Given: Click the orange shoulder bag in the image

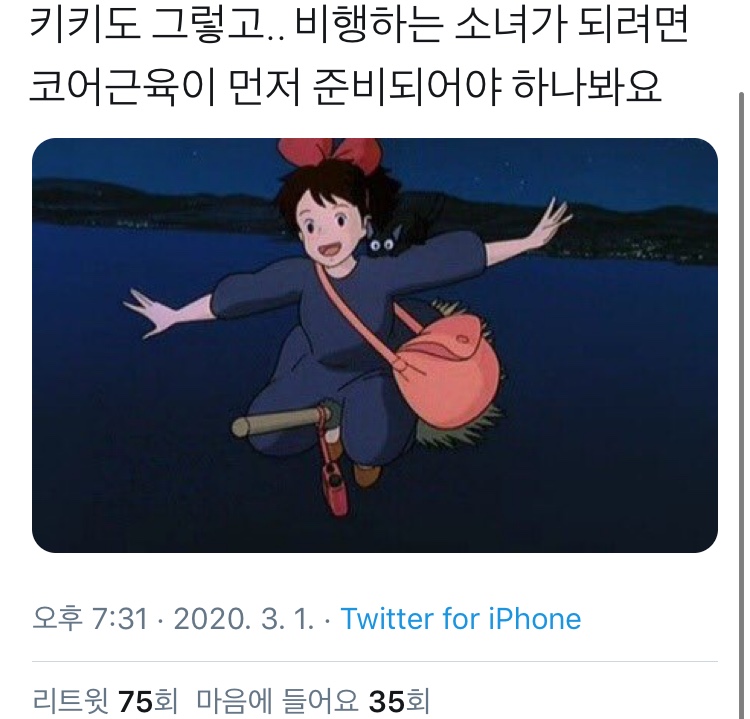Looking at the screenshot, I should (440, 368).
